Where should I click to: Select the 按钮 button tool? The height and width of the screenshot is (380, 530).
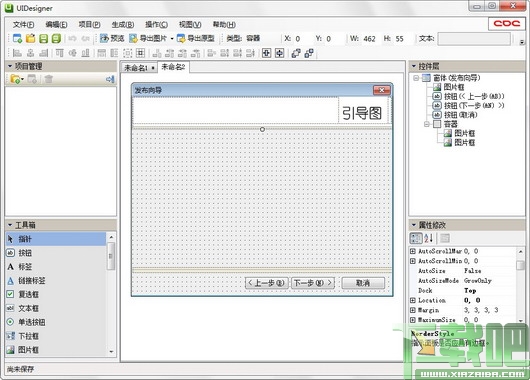click(x=56, y=253)
